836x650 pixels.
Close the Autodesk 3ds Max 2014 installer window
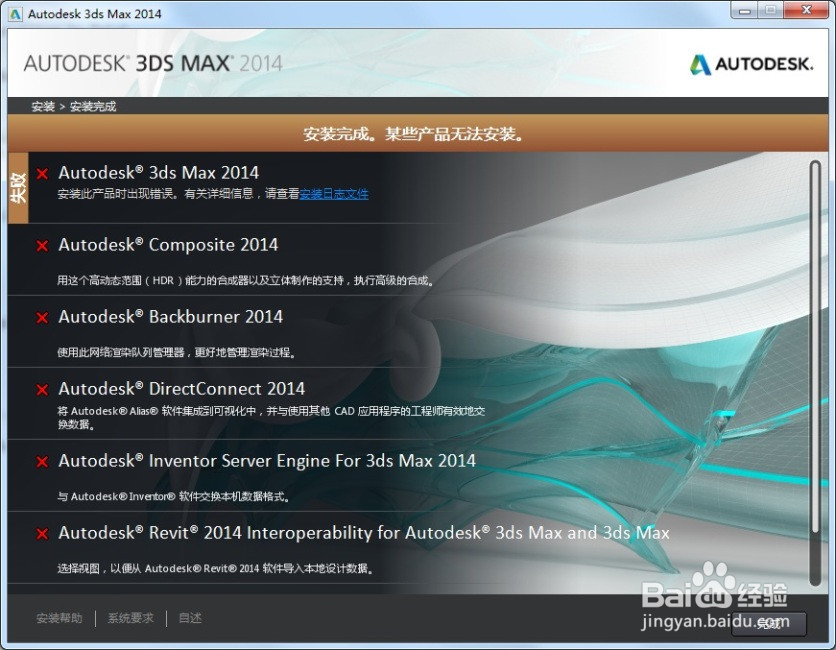(806, 10)
